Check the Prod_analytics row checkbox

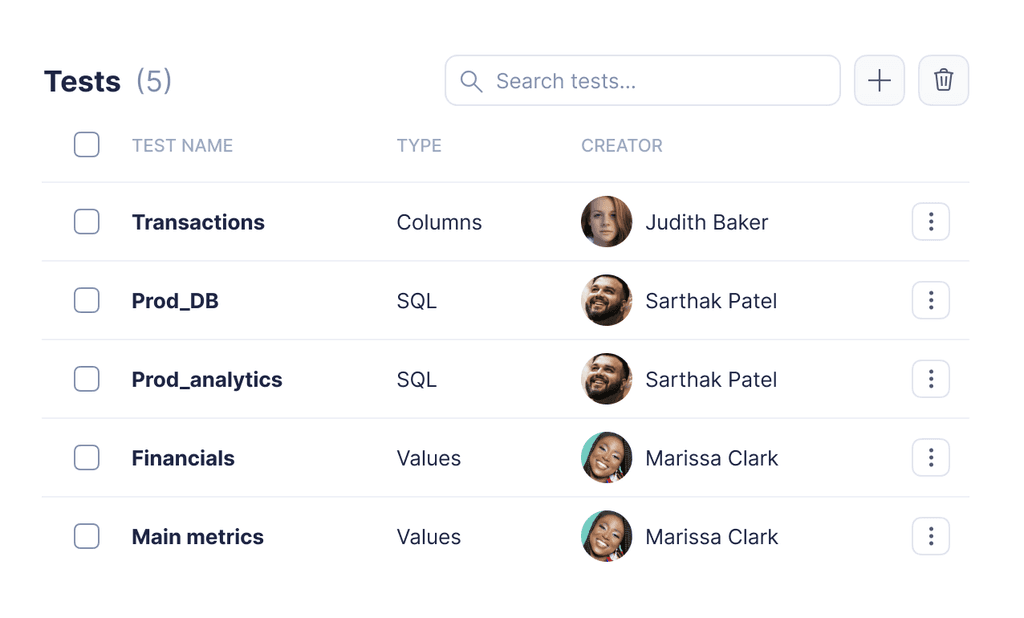[87, 379]
